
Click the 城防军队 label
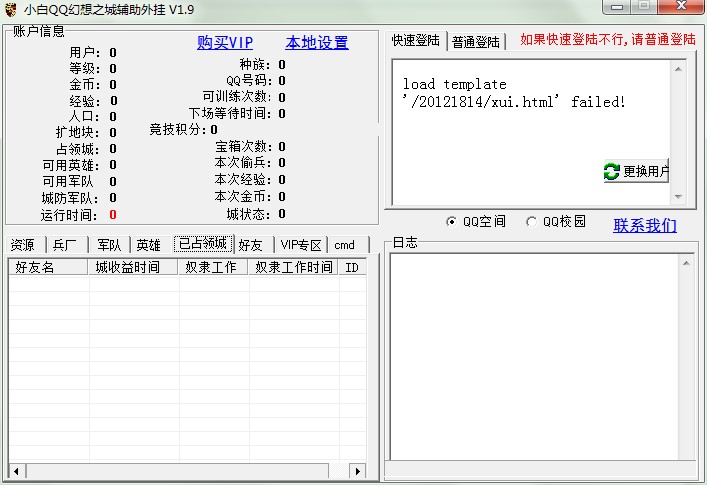pyautogui.click(x=70, y=198)
